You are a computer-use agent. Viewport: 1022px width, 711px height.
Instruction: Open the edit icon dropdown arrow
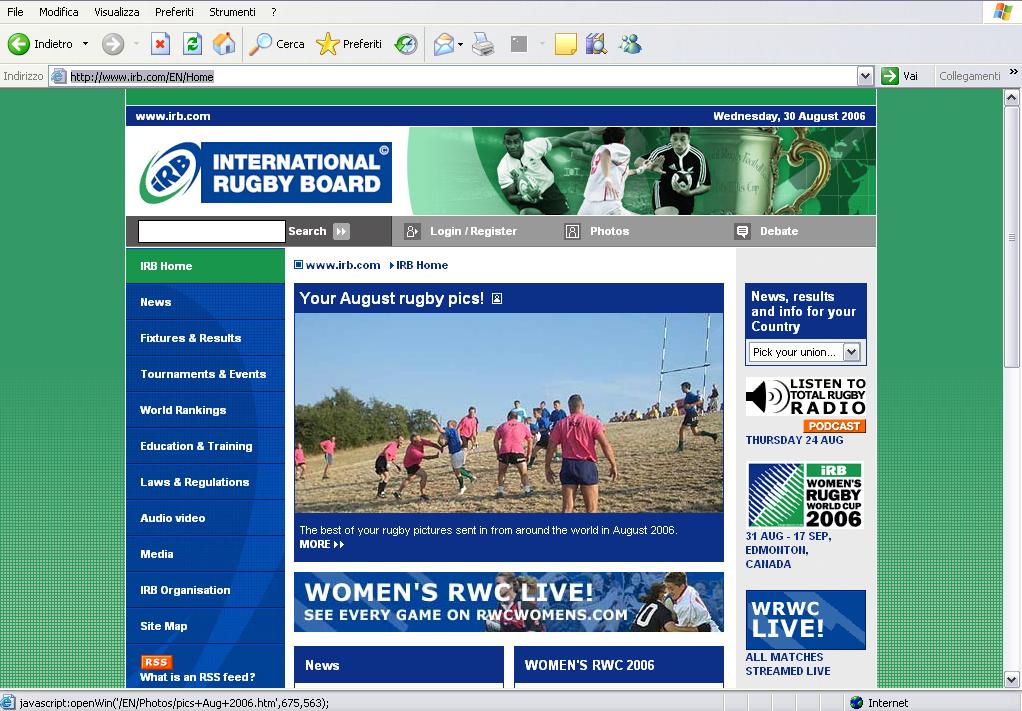pos(542,44)
